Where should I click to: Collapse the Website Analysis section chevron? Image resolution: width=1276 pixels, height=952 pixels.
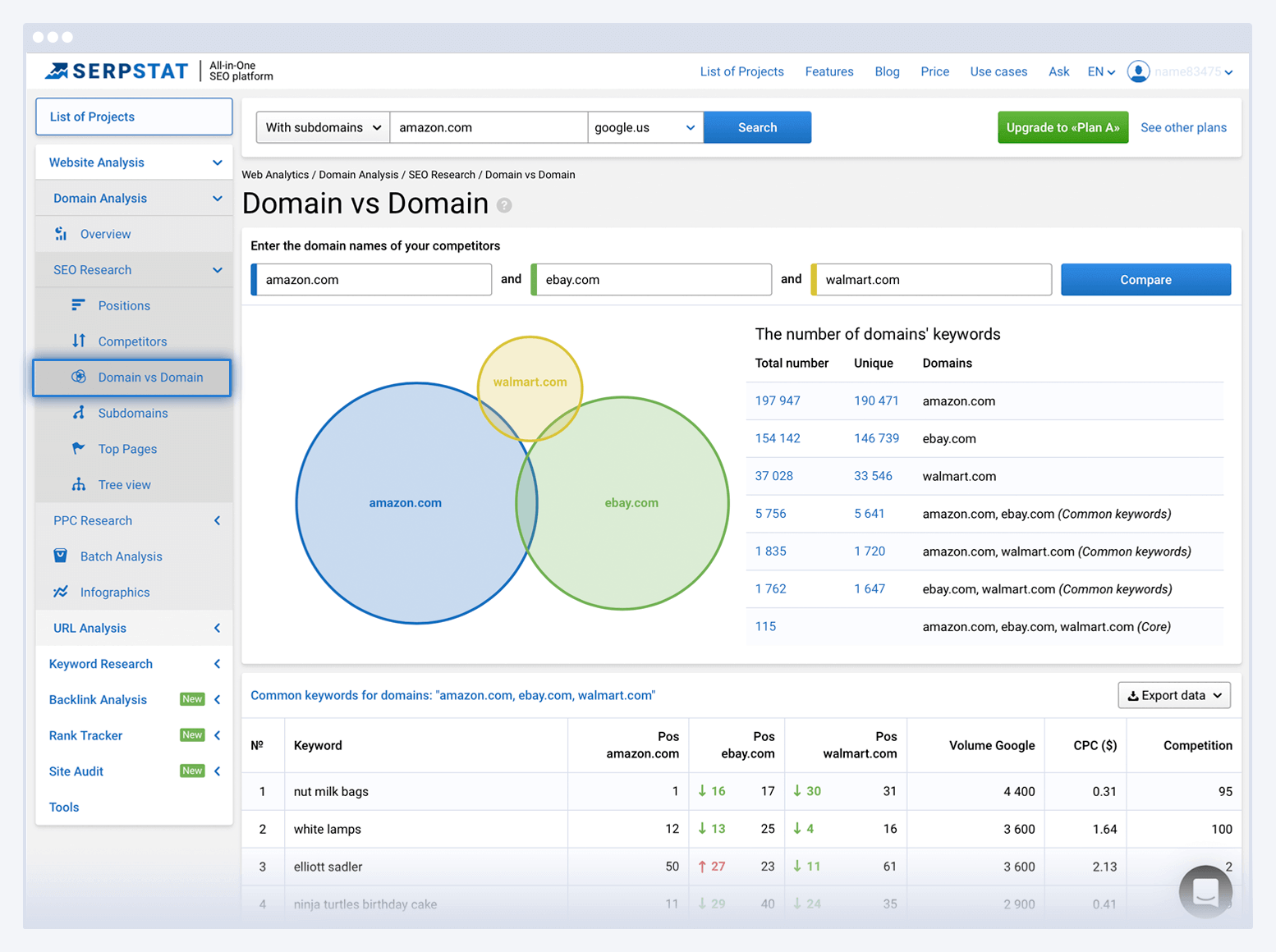tap(217, 162)
